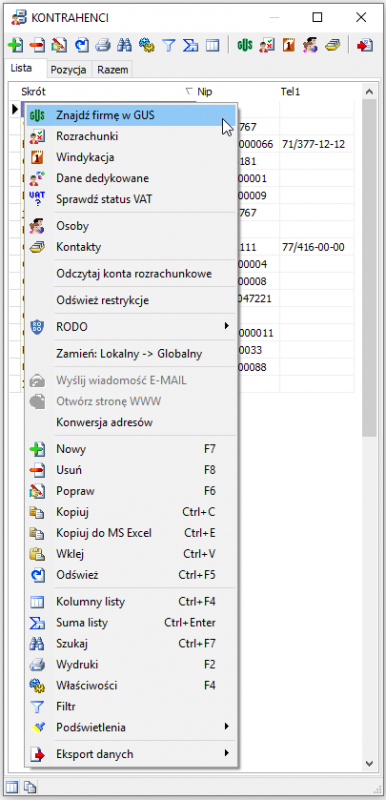Switch to the Pozycja tab
This screenshot has width=386, height=800.
coord(68,70)
